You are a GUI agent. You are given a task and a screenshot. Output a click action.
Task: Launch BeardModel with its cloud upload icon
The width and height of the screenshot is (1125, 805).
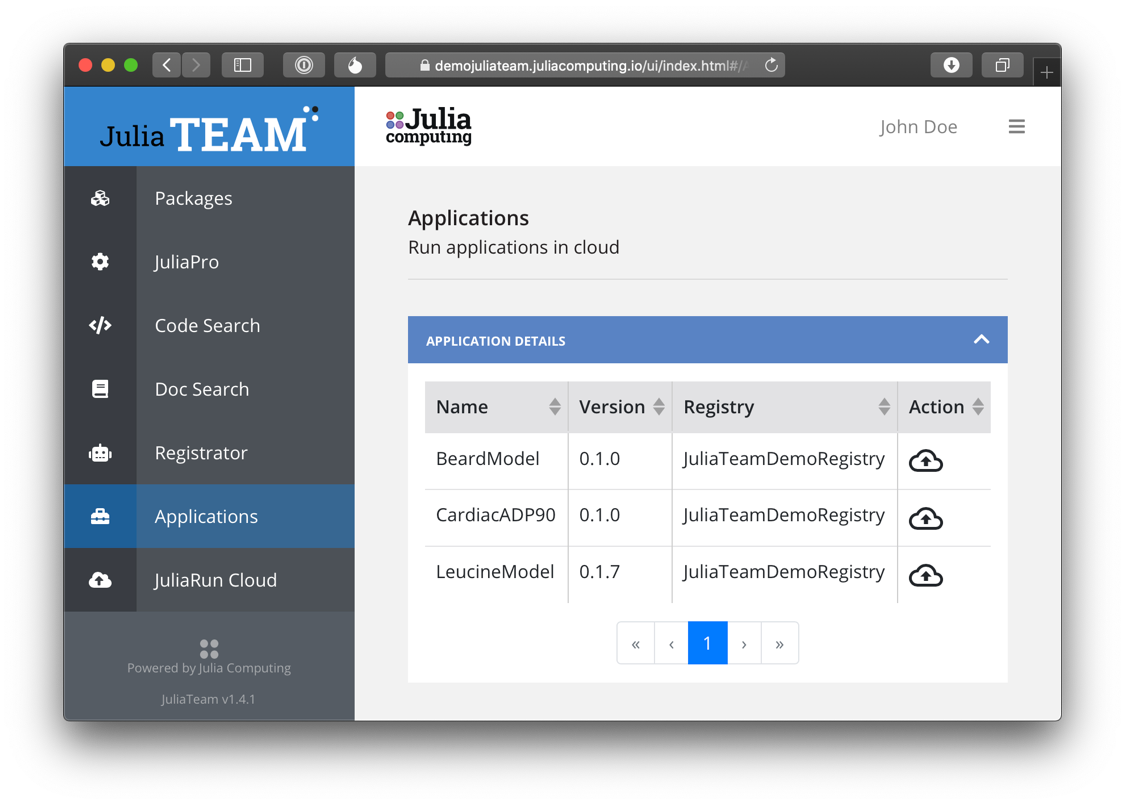(926, 461)
